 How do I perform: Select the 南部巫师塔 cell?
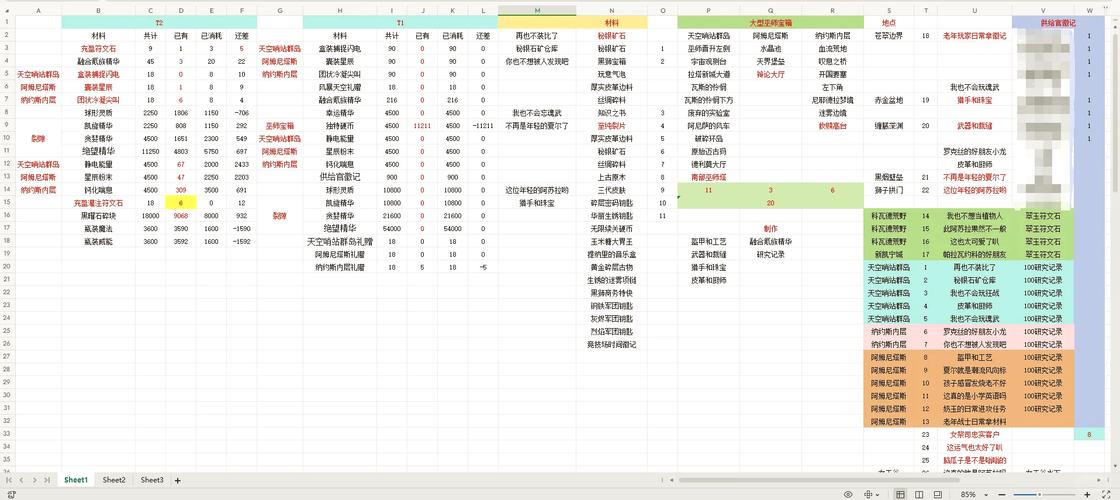709,177
